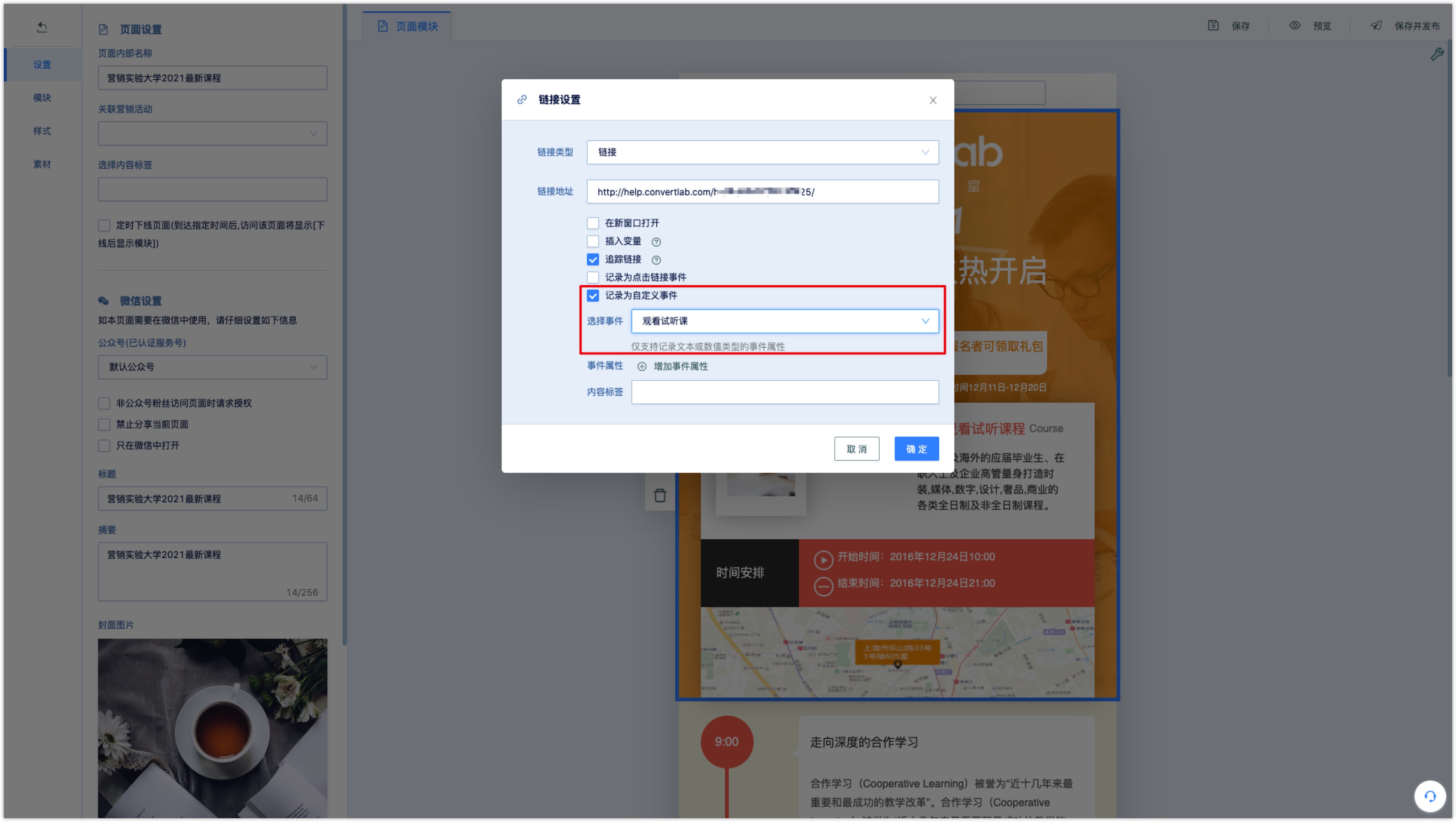Screen dimensions: 1456x822
Task: Click the trash delete icon beside module
Action: [660, 495]
